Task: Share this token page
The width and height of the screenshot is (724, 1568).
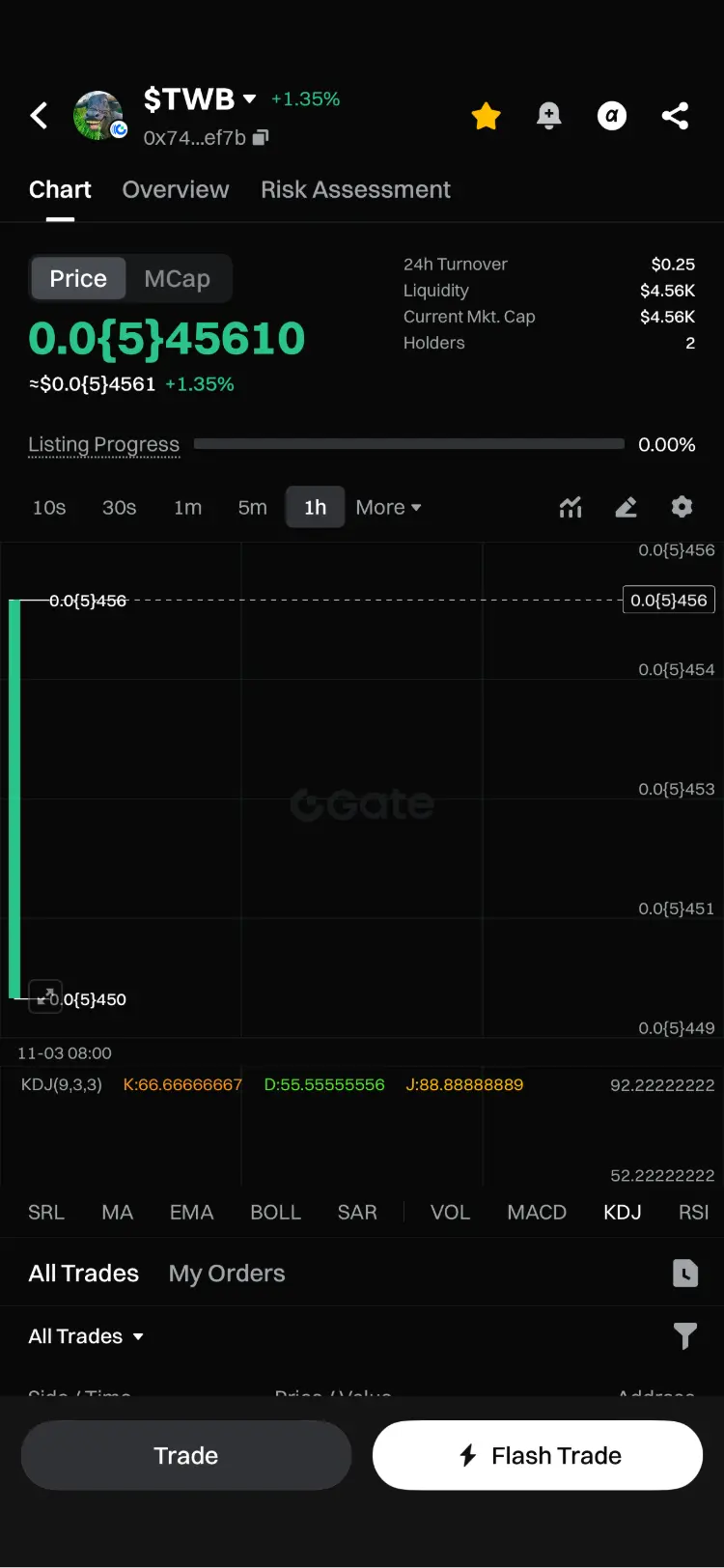Action: coord(675,116)
